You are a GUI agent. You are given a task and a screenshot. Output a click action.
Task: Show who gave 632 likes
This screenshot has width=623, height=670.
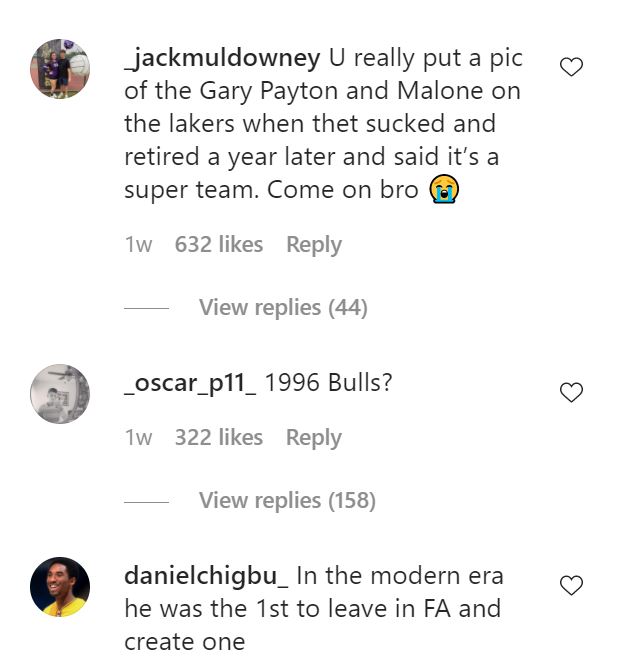click(218, 245)
